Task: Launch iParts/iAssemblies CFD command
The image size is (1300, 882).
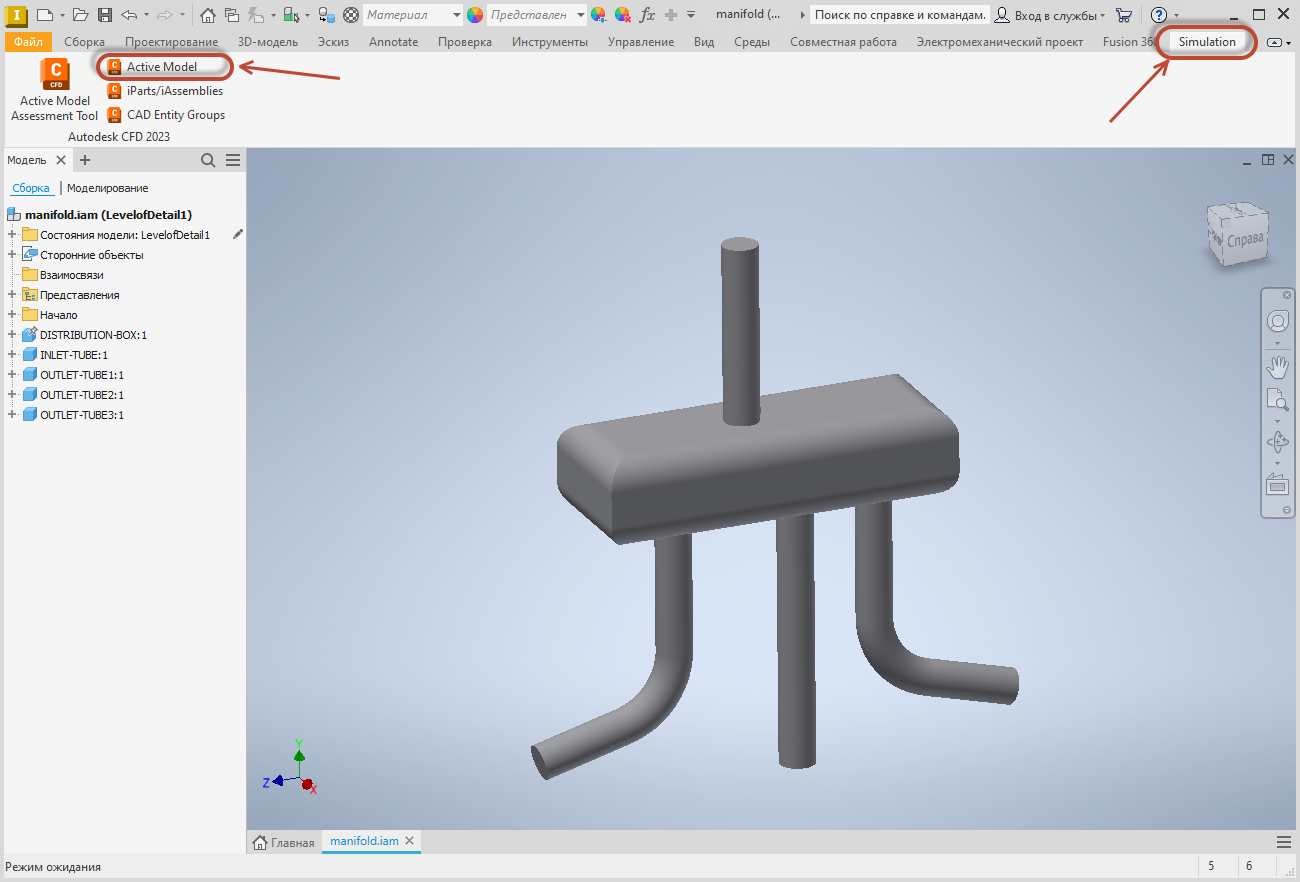Action: (x=165, y=91)
